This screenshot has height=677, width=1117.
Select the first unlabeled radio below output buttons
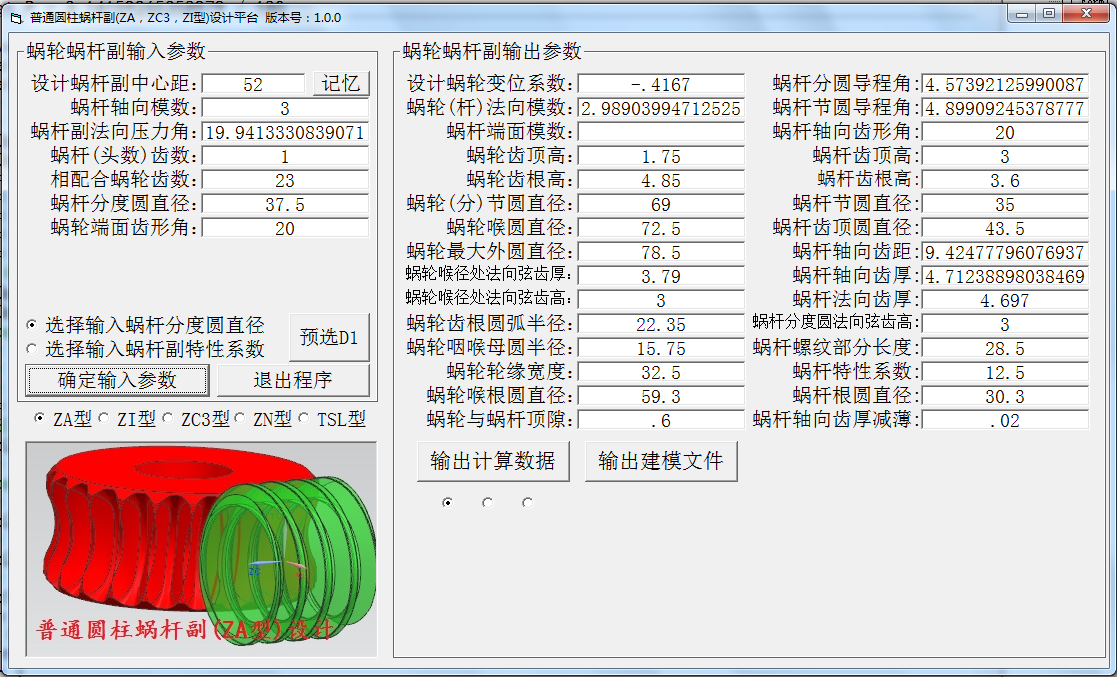(447, 502)
